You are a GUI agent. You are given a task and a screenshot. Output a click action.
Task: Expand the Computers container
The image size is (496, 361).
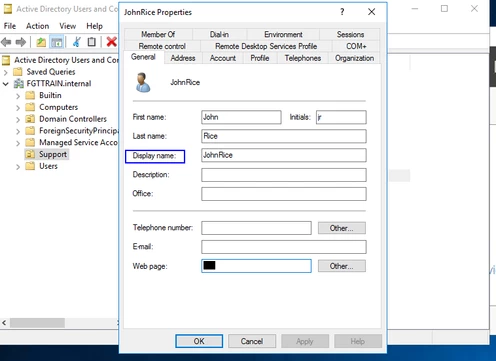[18, 108]
